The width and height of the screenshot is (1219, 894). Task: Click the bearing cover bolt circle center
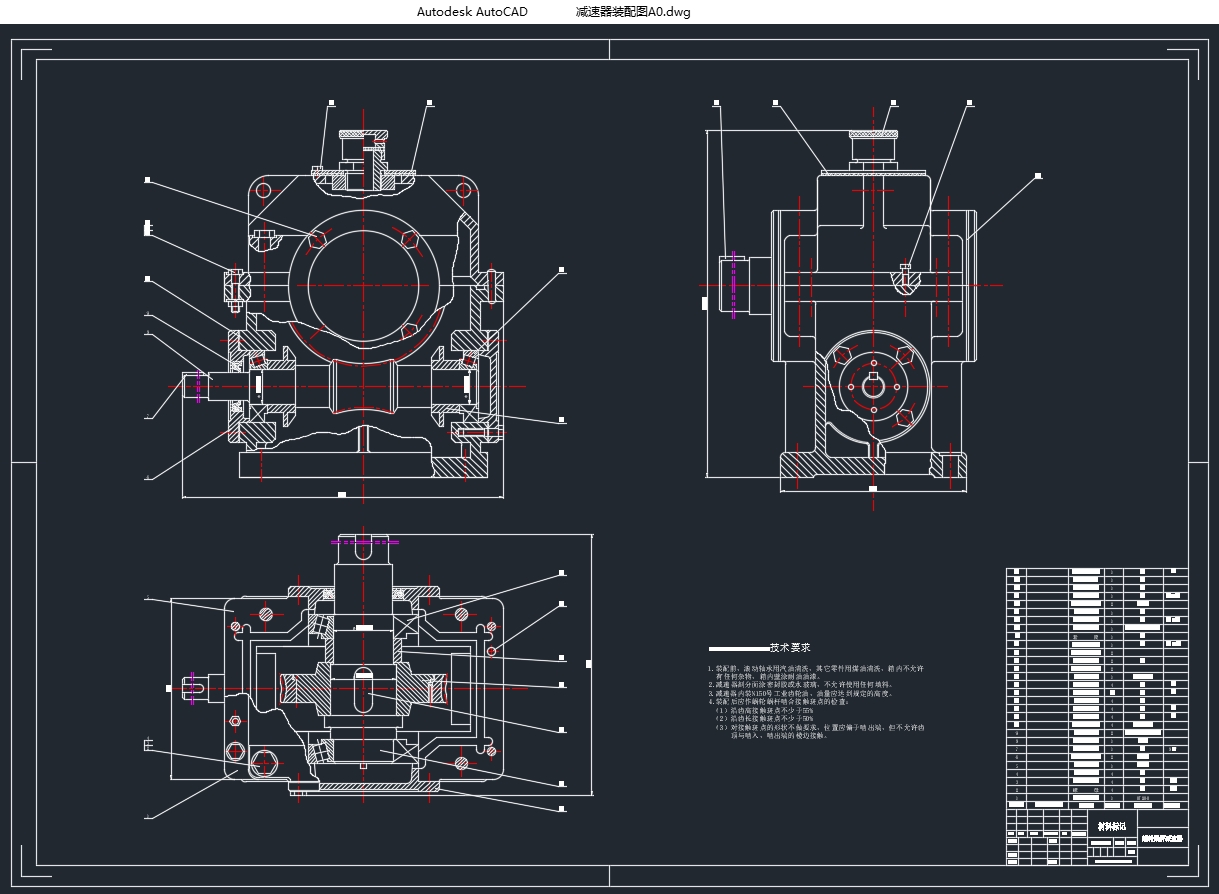873,386
